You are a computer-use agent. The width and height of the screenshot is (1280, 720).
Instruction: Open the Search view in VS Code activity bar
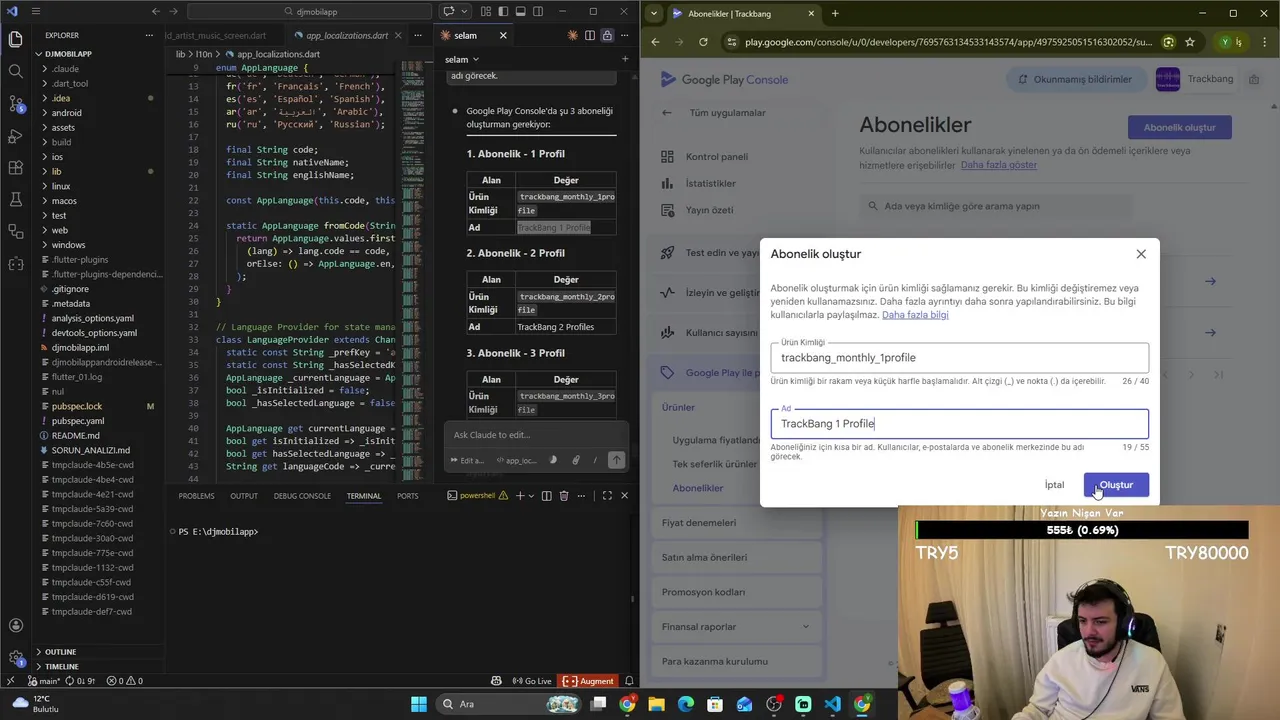click(x=15, y=71)
